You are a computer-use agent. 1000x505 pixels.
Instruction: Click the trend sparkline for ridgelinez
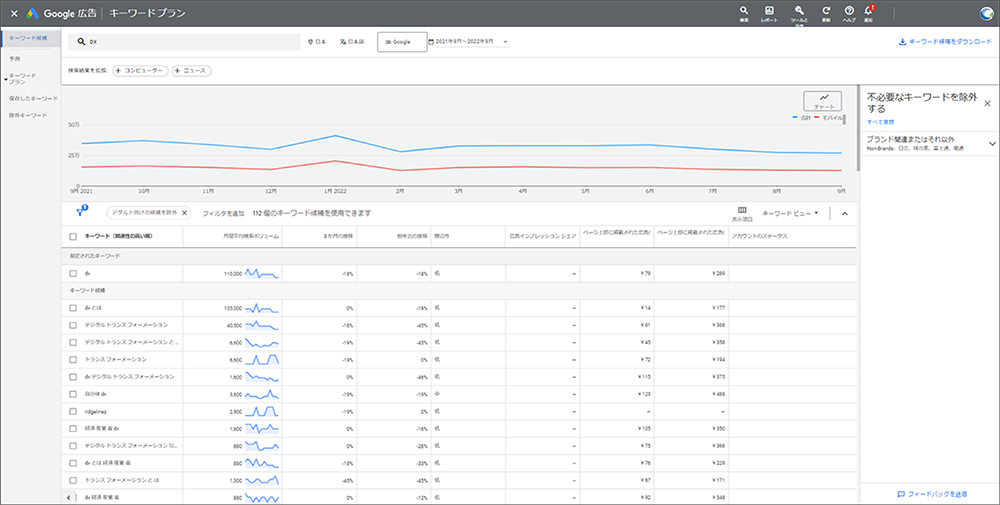point(262,411)
